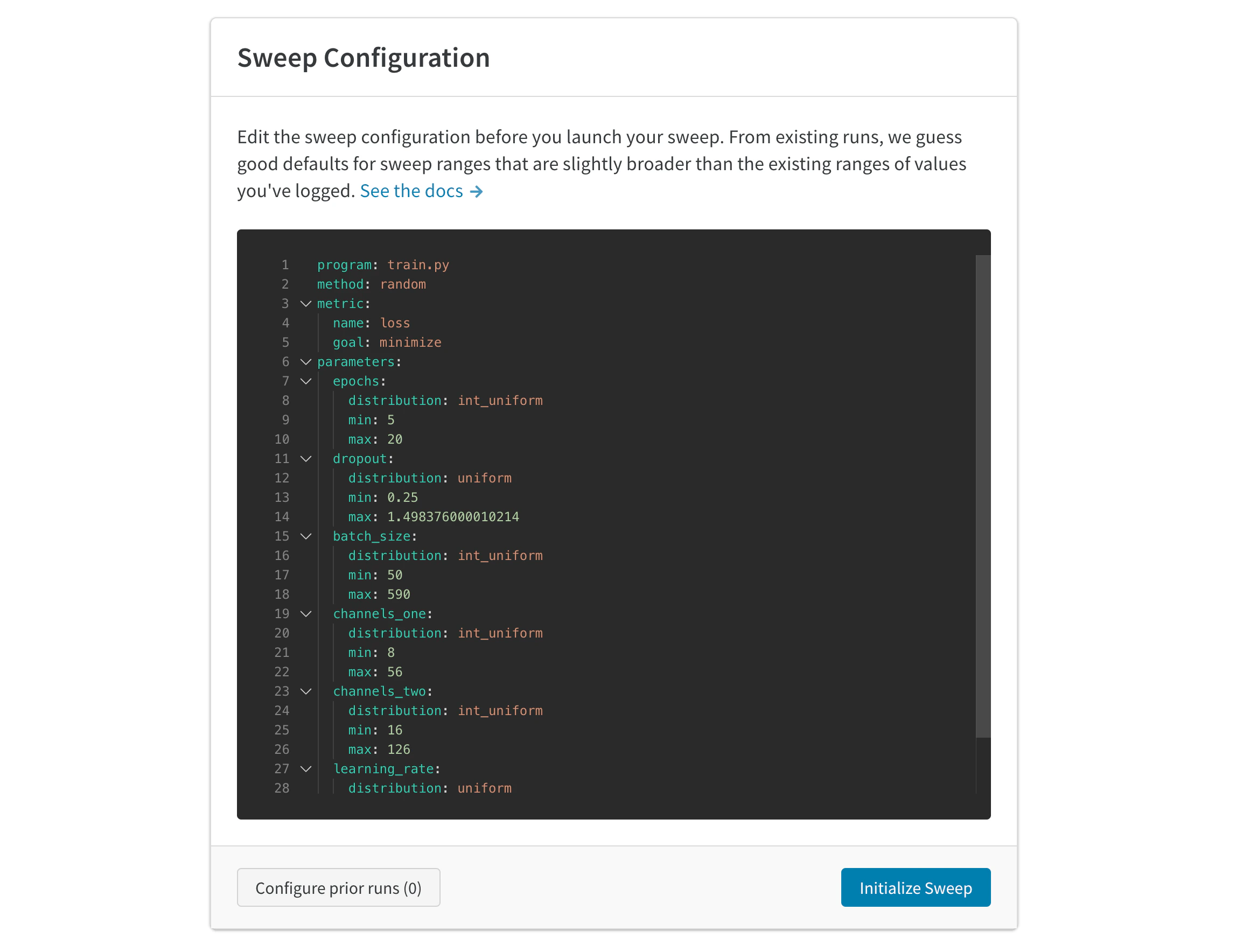This screenshot has width=1243, height=952.
Task: Click the arrow icon beside See the docs
Action: [x=477, y=192]
